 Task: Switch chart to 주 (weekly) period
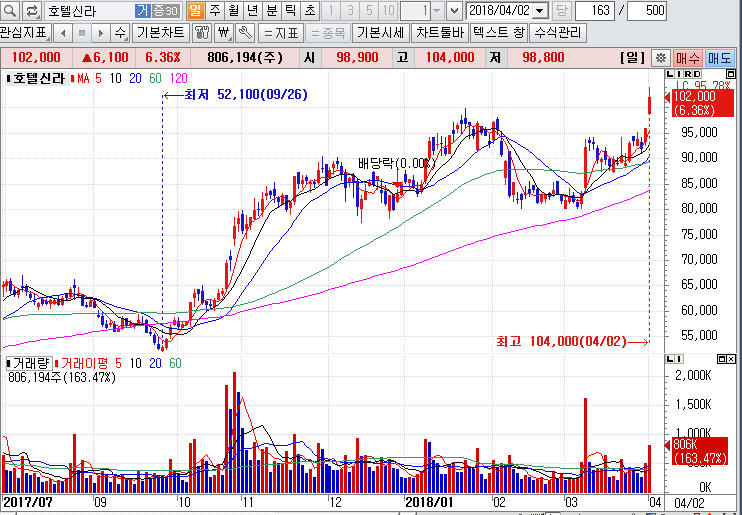tap(214, 11)
